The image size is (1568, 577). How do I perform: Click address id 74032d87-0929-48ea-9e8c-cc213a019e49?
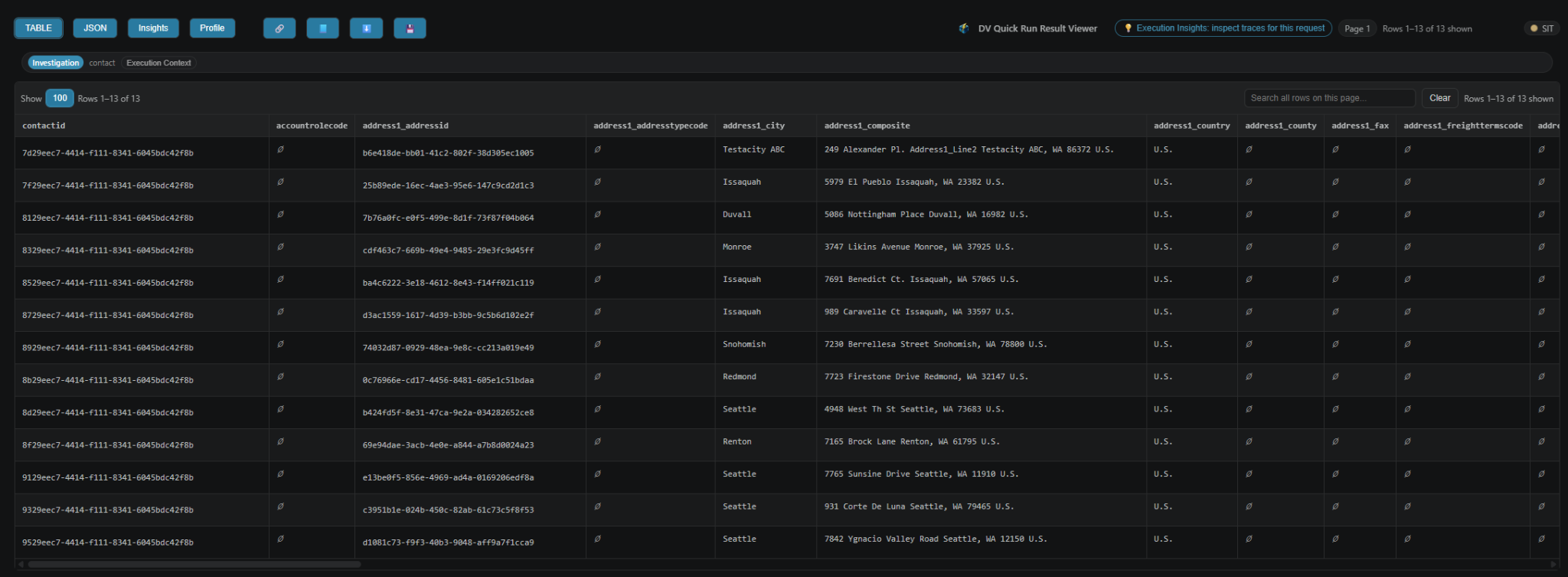(x=448, y=348)
